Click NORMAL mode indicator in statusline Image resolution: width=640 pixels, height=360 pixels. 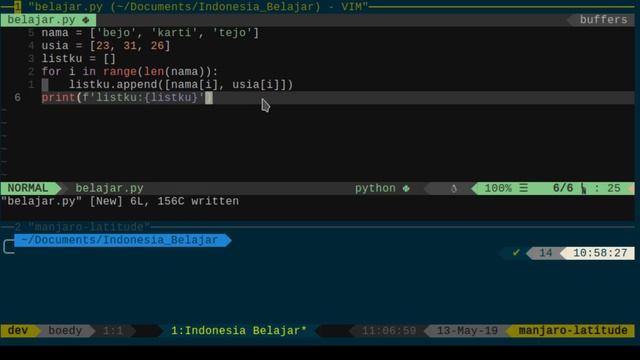pyautogui.click(x=28, y=189)
